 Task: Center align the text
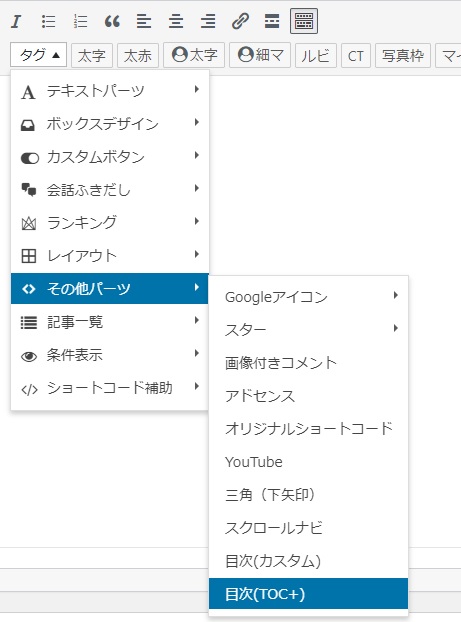point(176,21)
